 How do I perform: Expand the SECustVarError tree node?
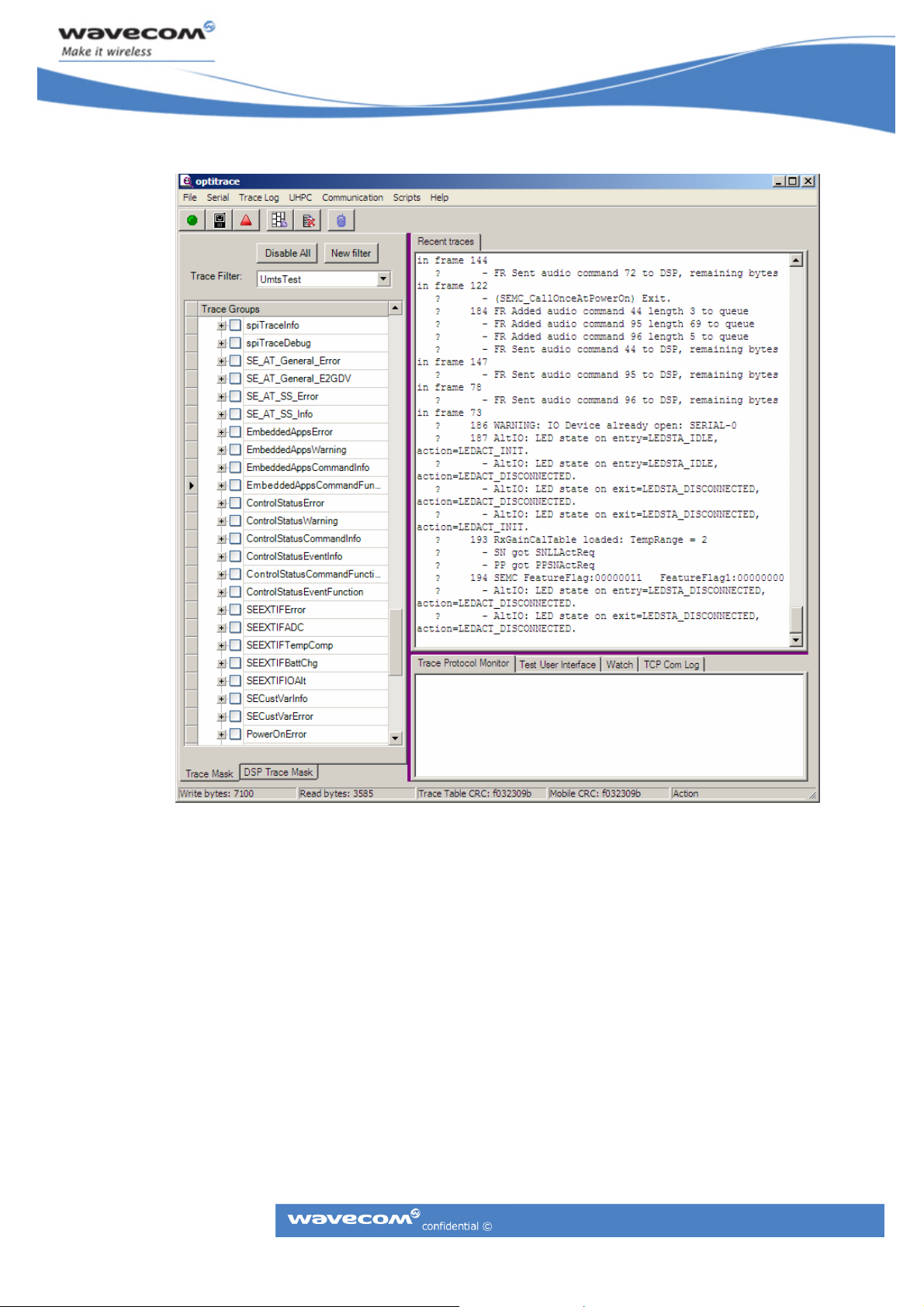[x=222, y=716]
